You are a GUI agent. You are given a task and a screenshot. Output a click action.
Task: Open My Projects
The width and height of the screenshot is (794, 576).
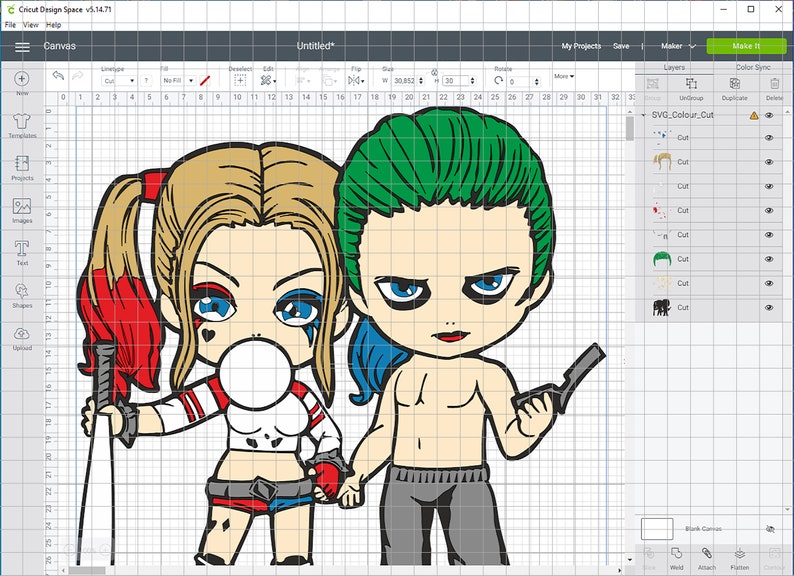click(x=581, y=46)
